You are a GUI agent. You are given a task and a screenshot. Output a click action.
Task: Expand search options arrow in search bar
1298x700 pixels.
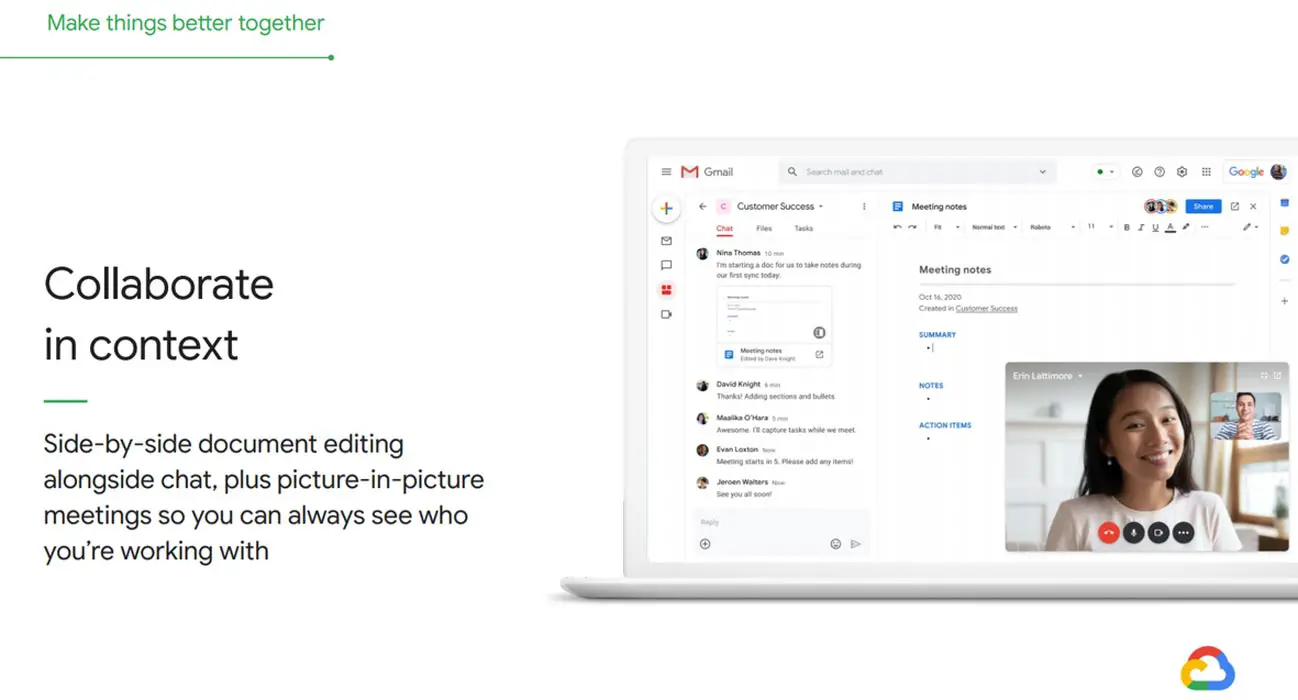[1042, 172]
